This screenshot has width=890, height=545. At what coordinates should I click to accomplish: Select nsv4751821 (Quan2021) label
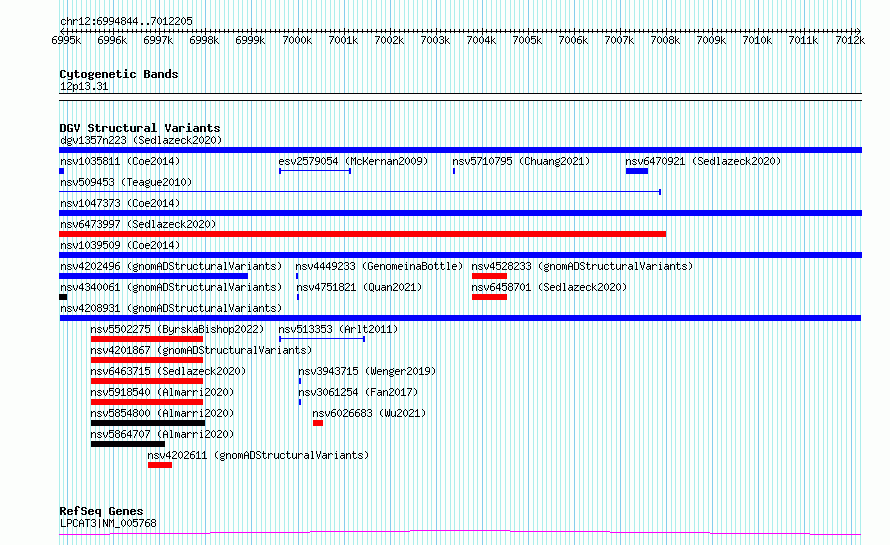pos(359,287)
